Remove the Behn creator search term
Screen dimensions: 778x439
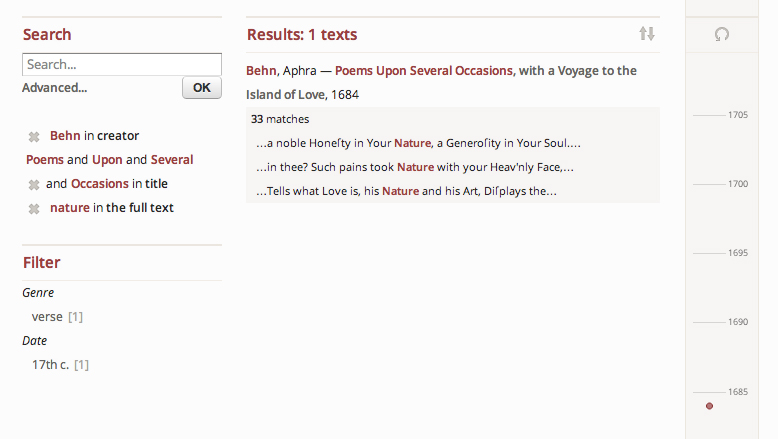pos(33,136)
